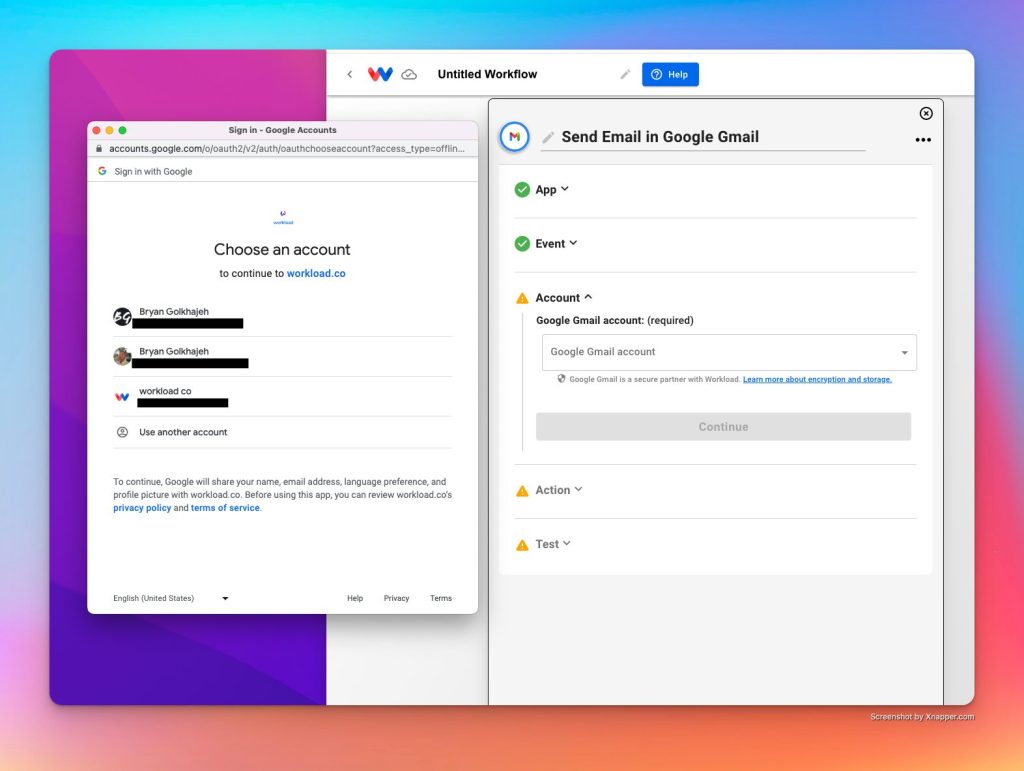This screenshot has width=1024, height=771.
Task: Close the step panel with X icon
Action: click(926, 114)
